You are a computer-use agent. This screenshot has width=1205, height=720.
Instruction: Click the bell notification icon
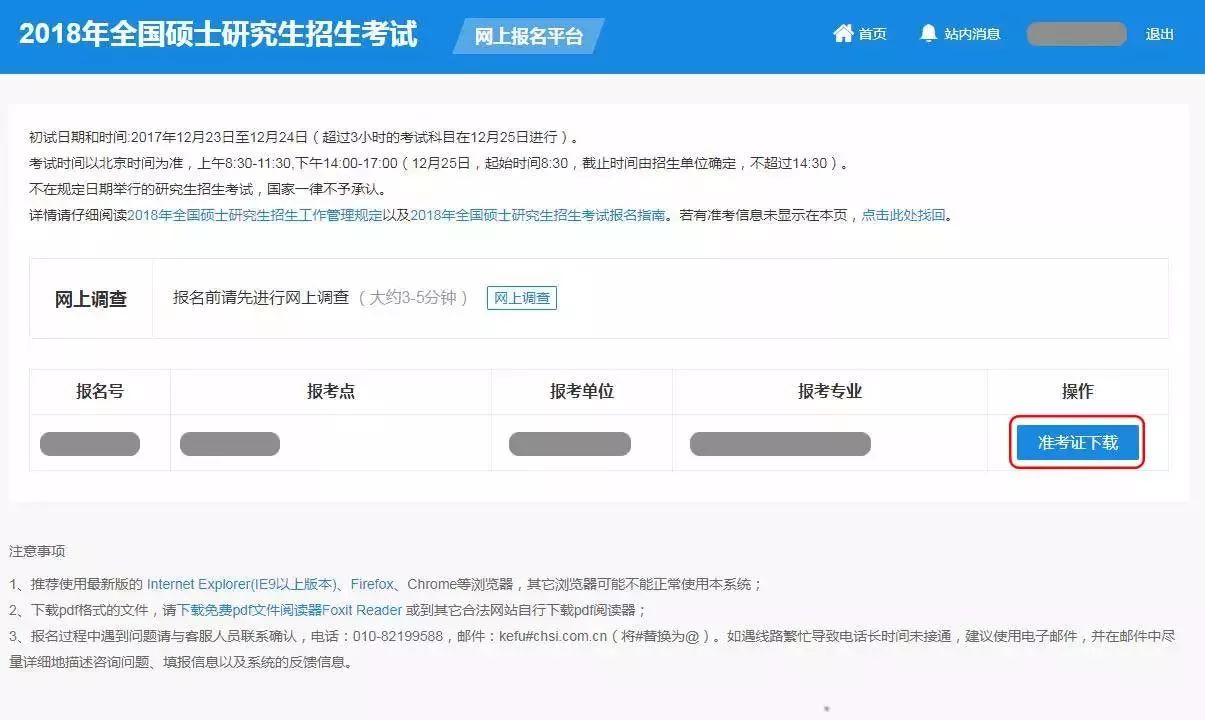928,33
